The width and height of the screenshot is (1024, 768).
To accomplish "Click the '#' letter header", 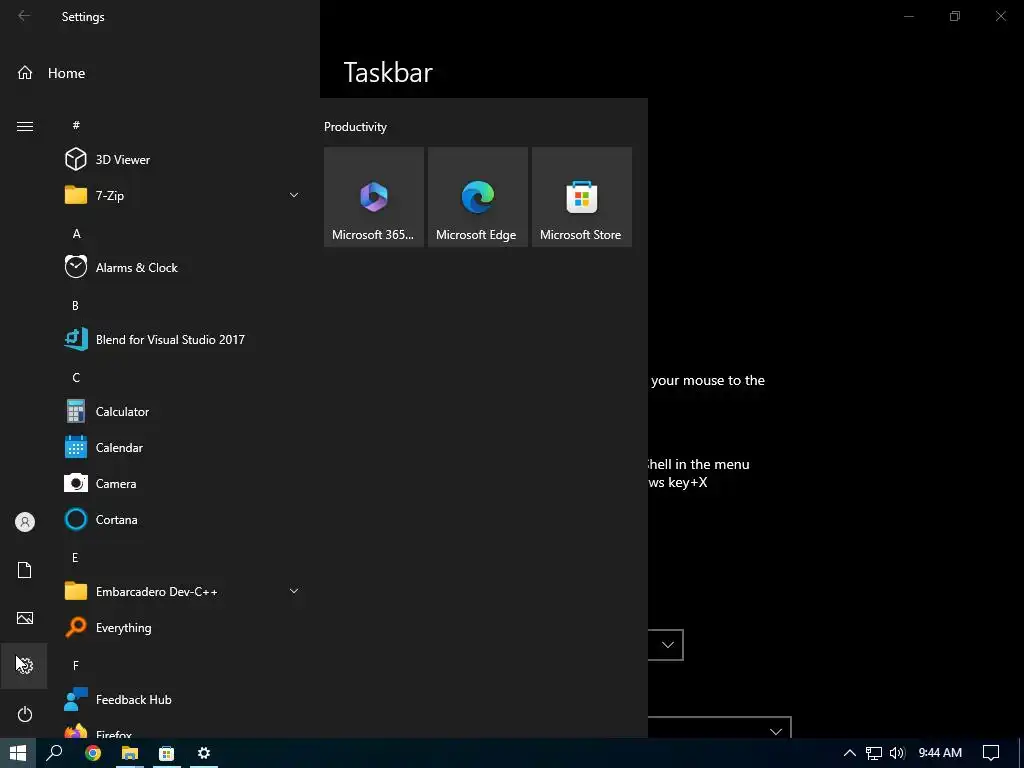I will pyautogui.click(x=76, y=125).
